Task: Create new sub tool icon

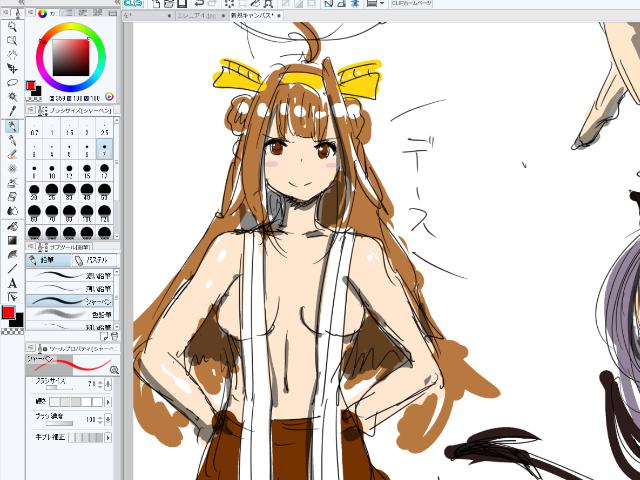Action: click(104, 336)
